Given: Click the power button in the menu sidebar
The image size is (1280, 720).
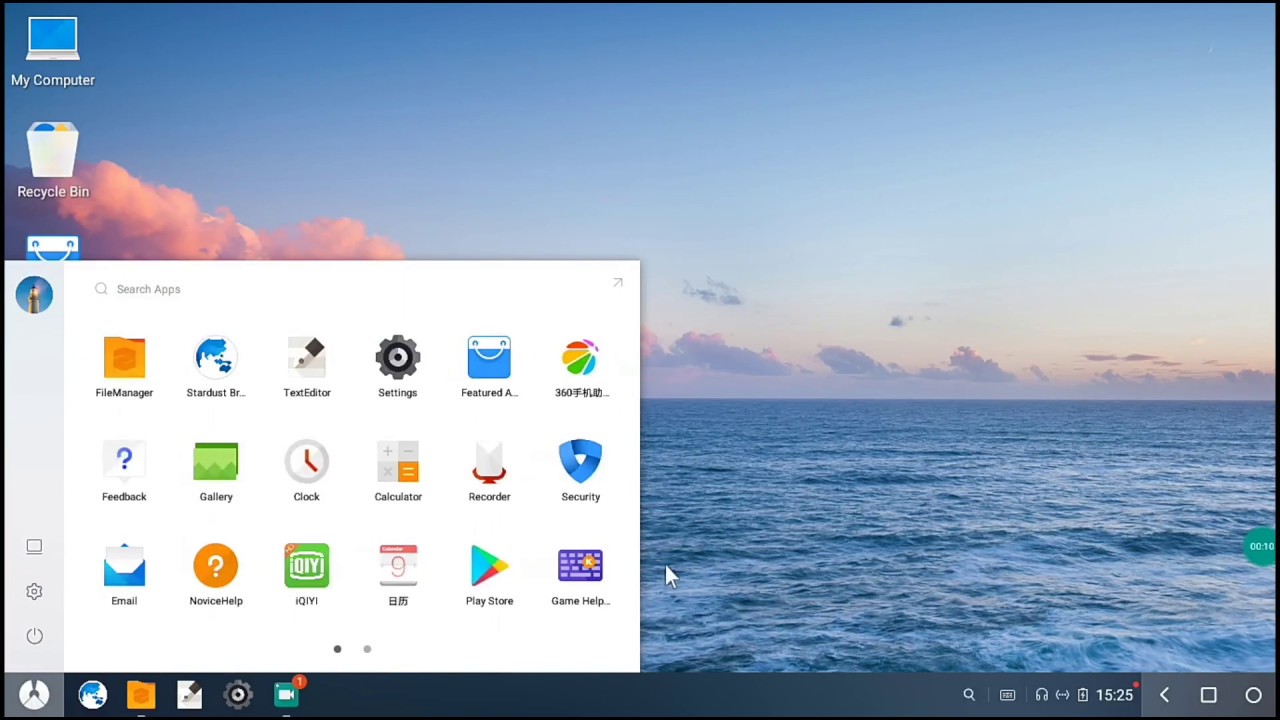Looking at the screenshot, I should (34, 636).
